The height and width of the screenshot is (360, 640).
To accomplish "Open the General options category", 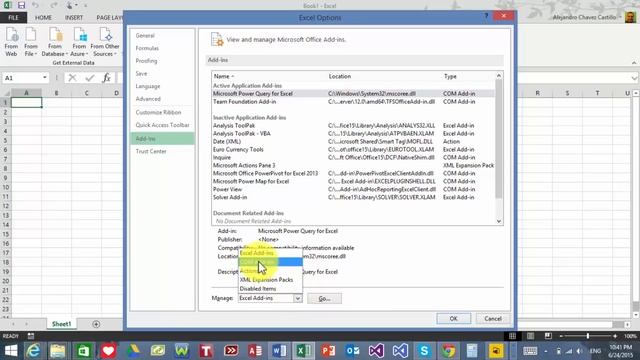I will (145, 36).
